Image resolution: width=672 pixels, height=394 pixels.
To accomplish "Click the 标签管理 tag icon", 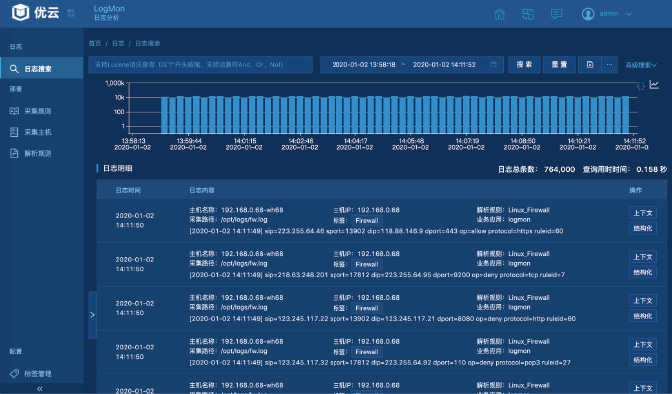I will [14, 373].
